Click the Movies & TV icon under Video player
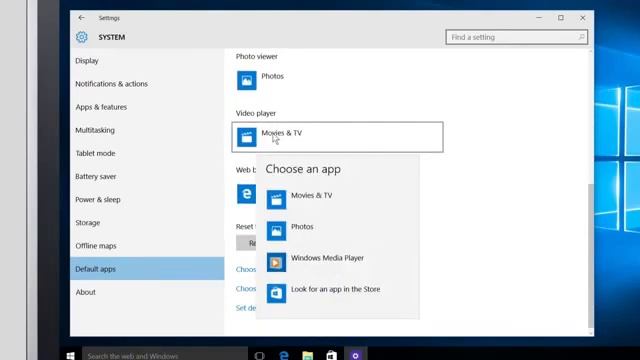Screen dimensions: 640x360 [247, 137]
